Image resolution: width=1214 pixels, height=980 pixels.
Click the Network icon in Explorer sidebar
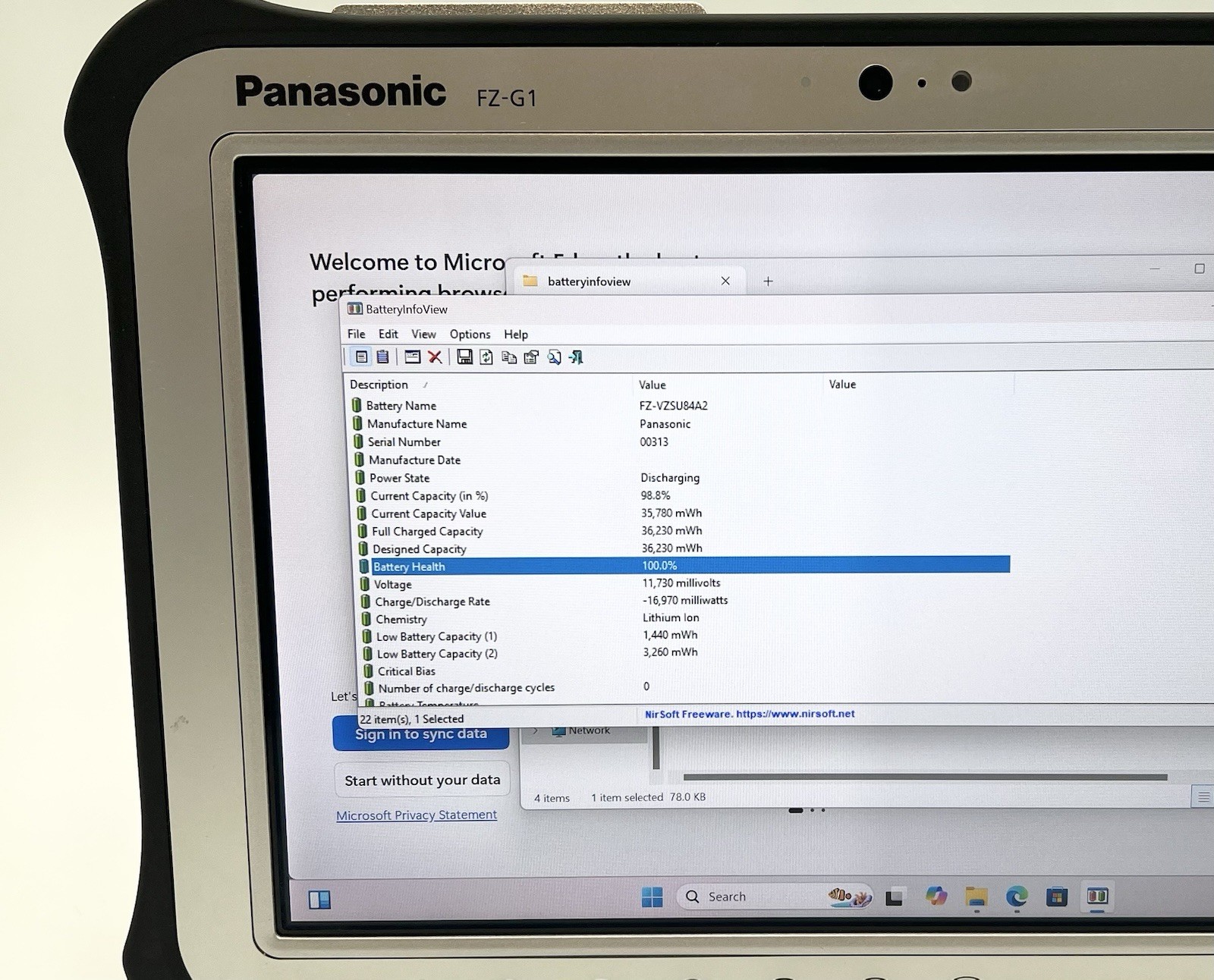pos(559,730)
